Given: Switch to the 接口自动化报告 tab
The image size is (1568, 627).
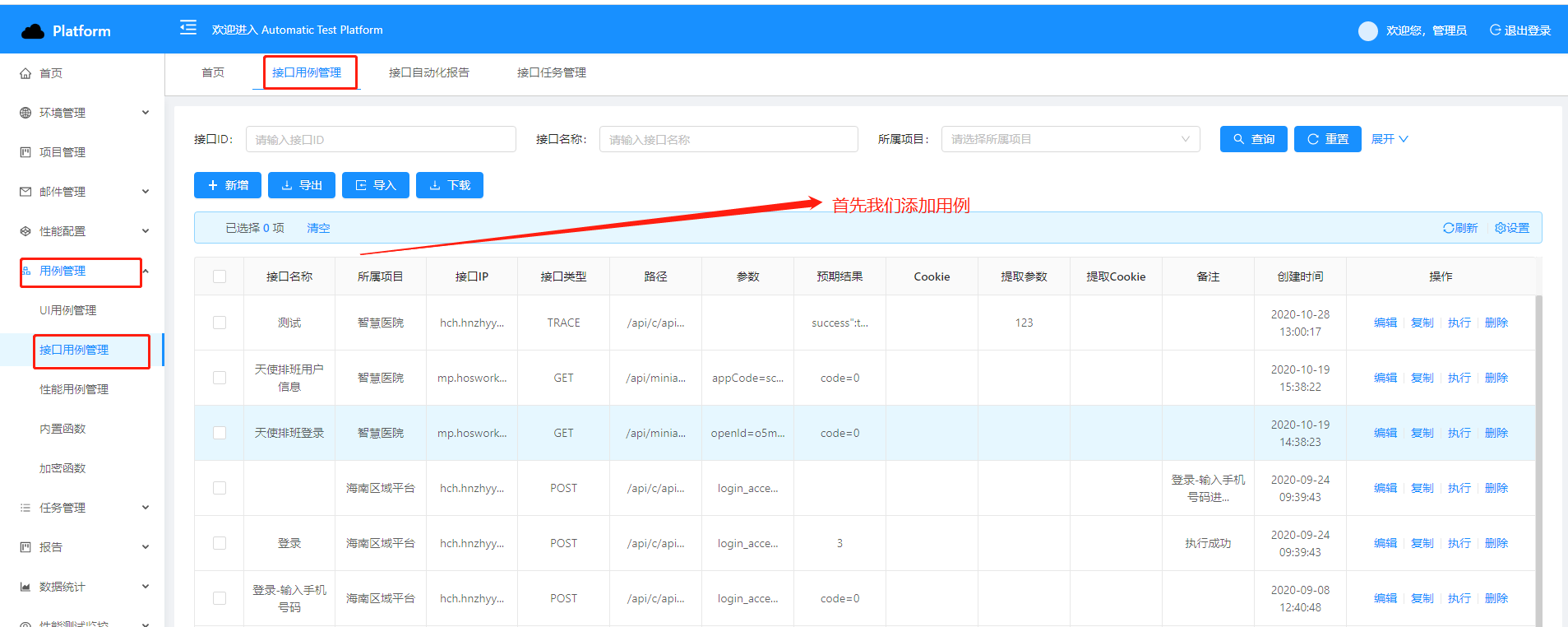Looking at the screenshot, I should (428, 72).
